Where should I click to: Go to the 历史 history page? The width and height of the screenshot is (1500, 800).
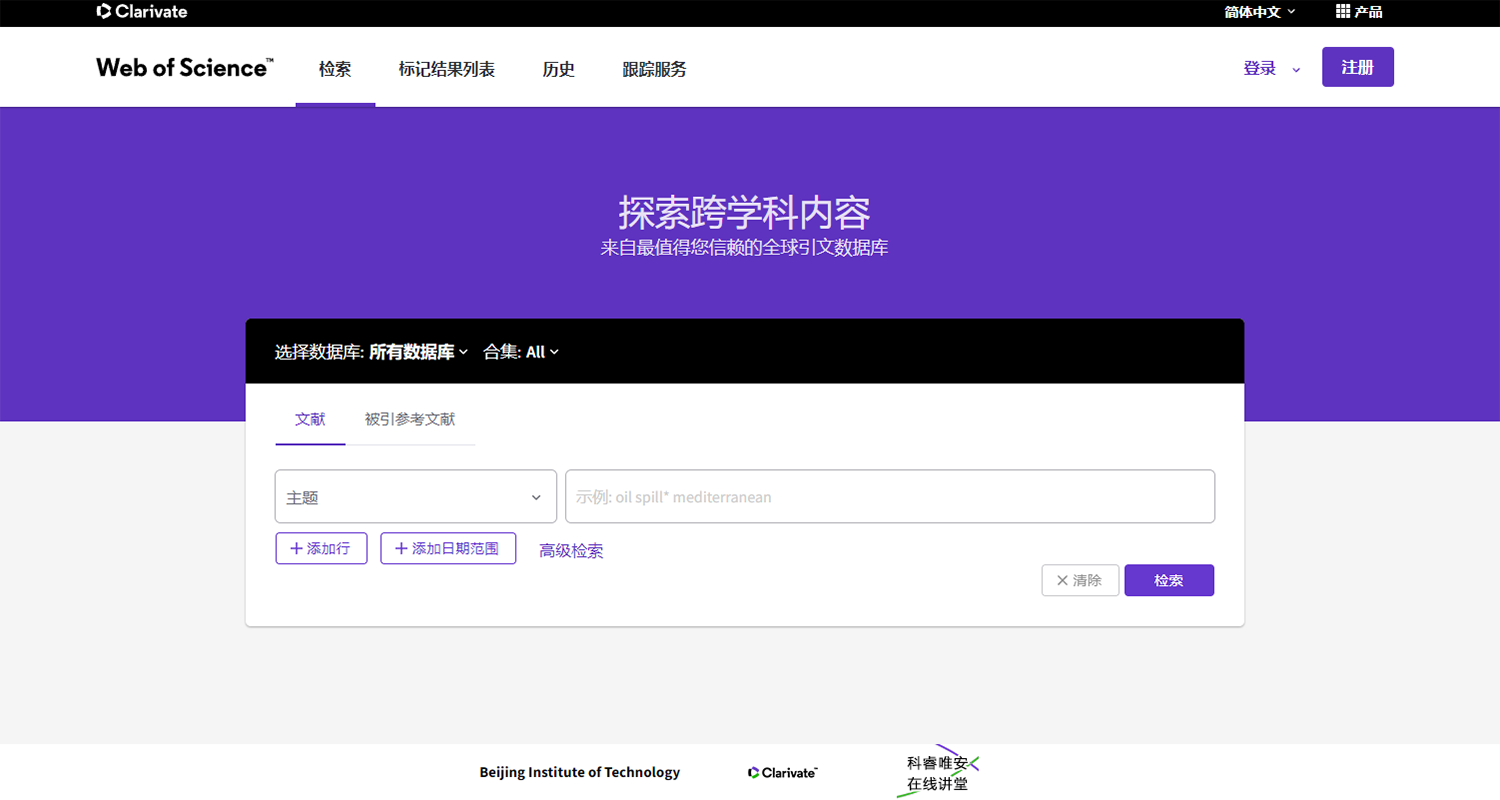[x=558, y=69]
